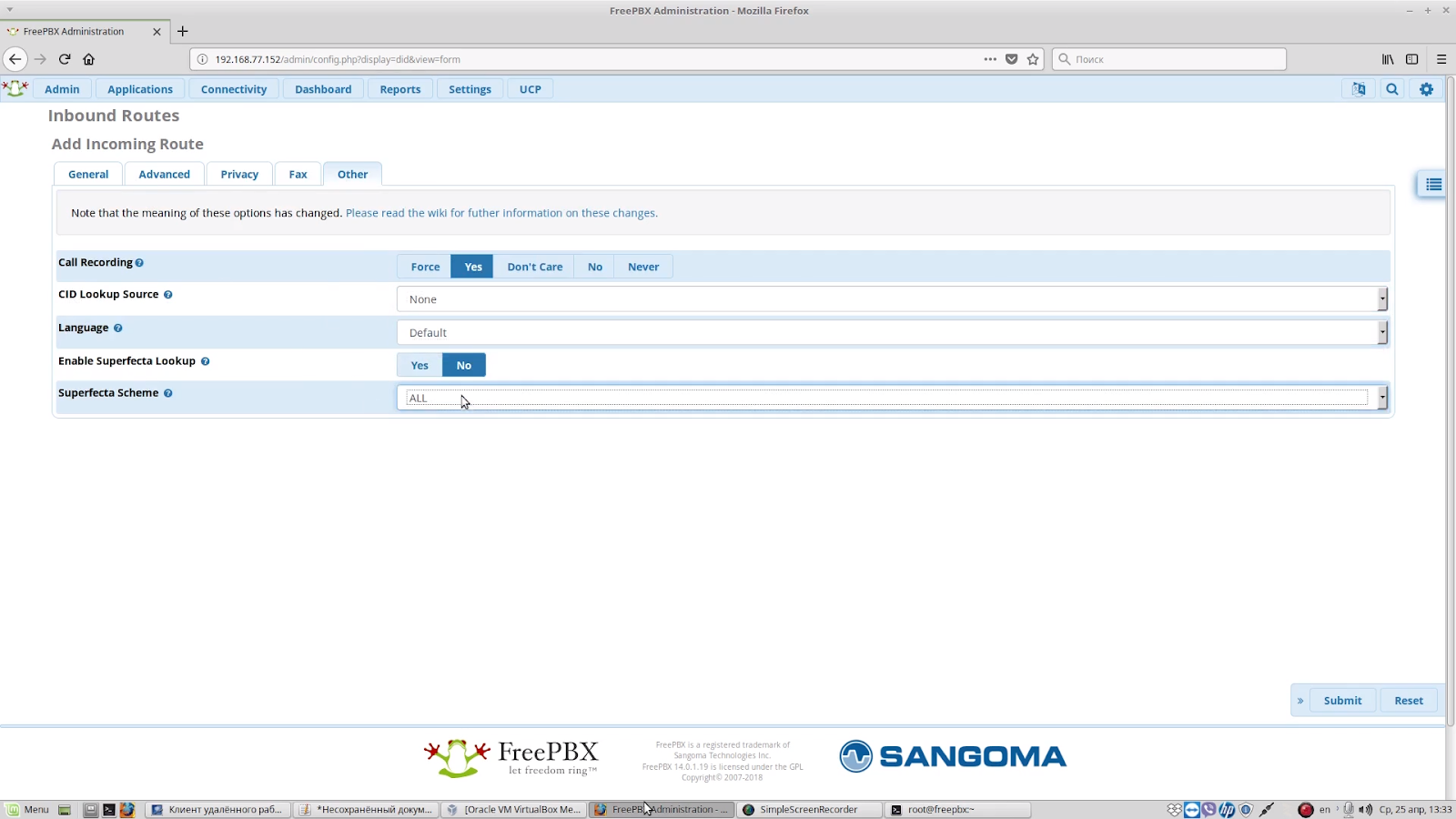Screen dimensions: 1456x819
Task: Click the Submit button
Action: [x=1342, y=700]
